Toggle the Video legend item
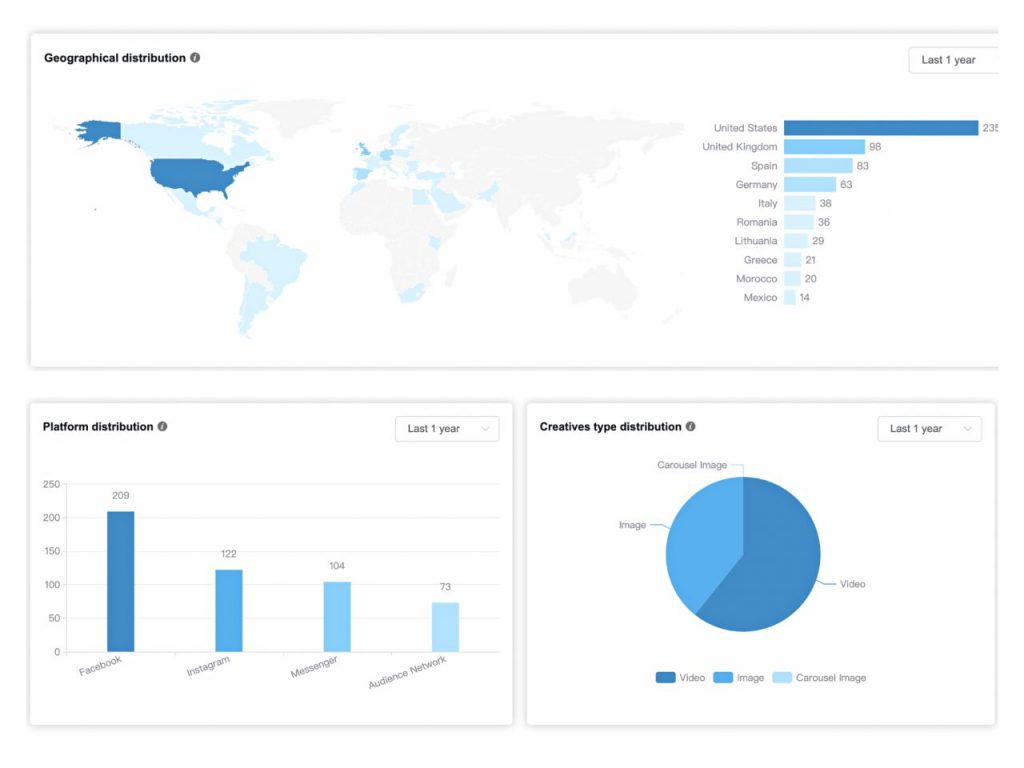 tap(680, 678)
